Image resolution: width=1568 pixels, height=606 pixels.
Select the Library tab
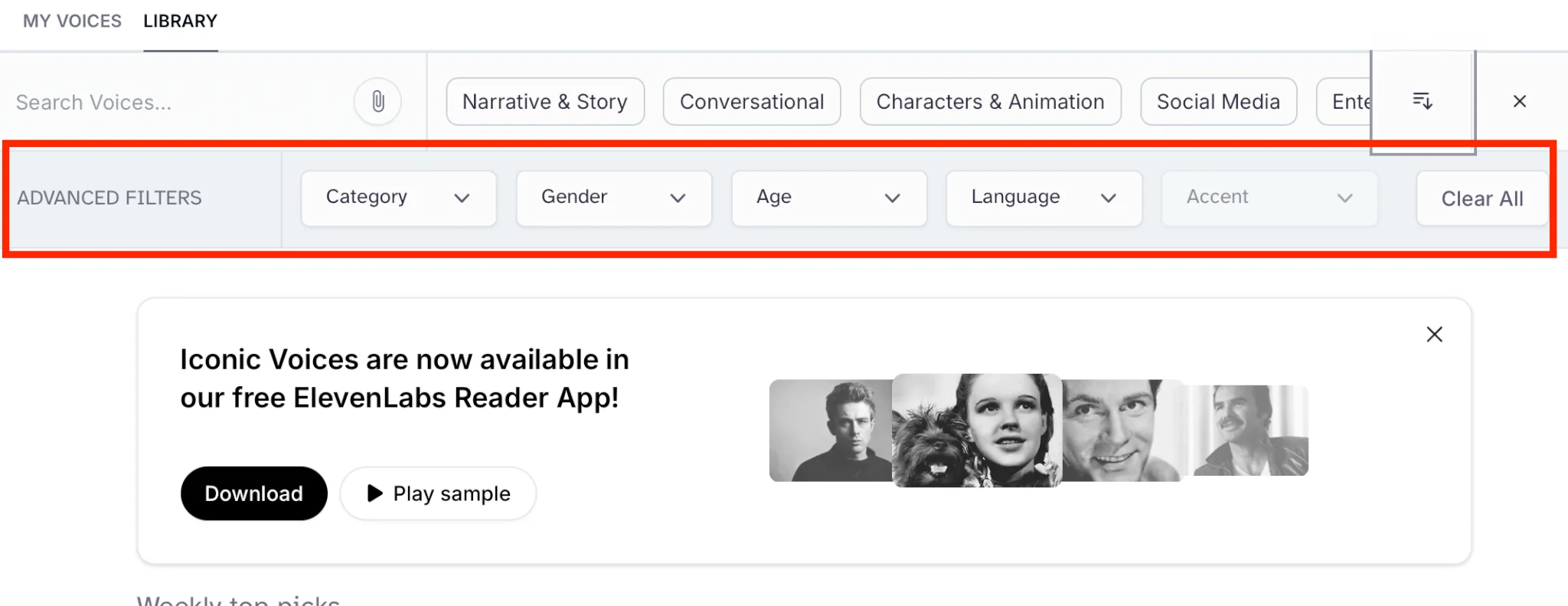(x=180, y=21)
